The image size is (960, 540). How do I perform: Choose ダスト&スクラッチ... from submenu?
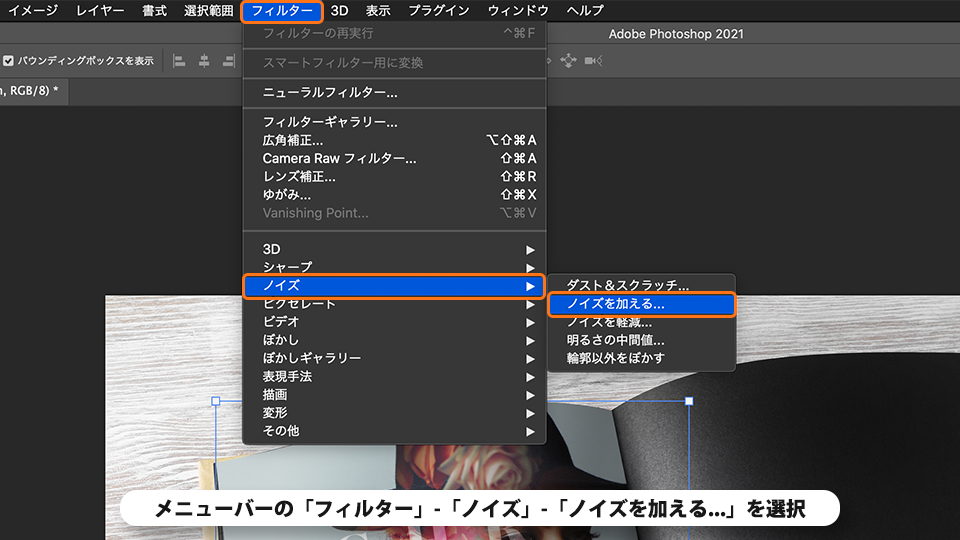click(x=641, y=285)
